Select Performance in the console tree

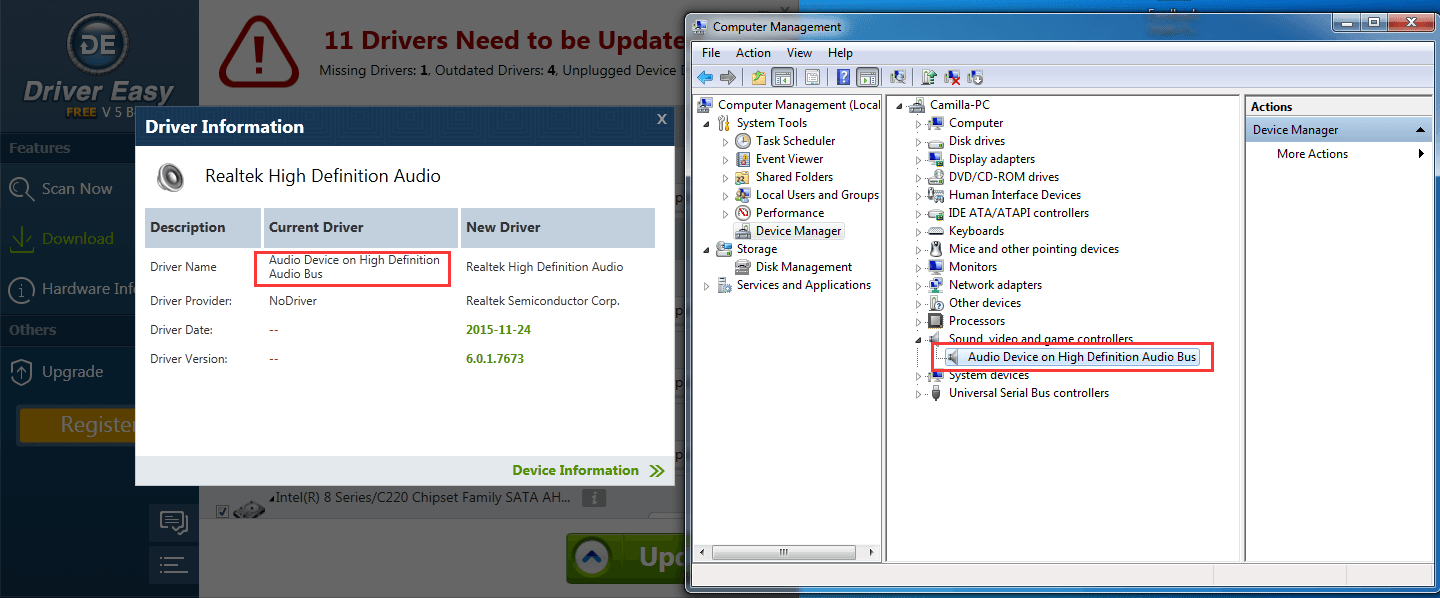[790, 213]
